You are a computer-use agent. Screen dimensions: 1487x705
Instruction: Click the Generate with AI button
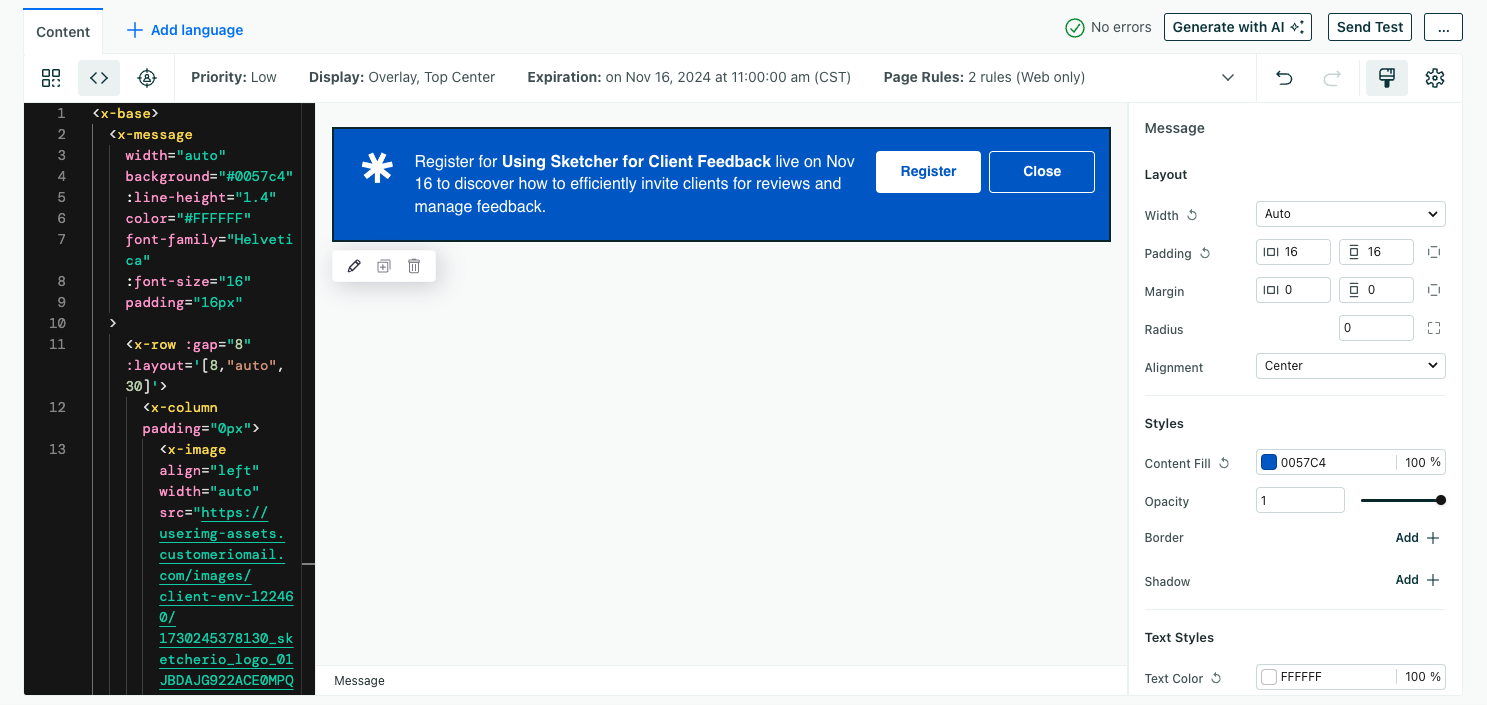[x=1237, y=27]
